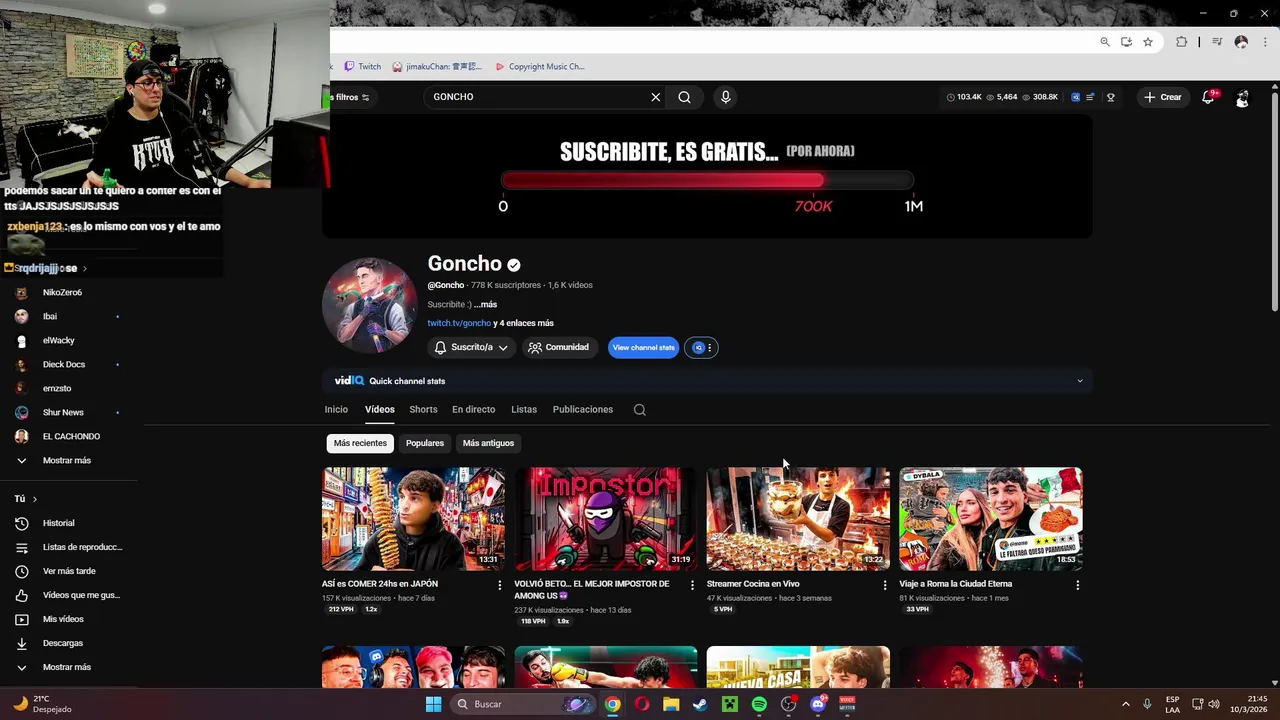Click the vidIQ achievements trophy icon
This screenshot has width=1280, height=720.
point(1110,97)
